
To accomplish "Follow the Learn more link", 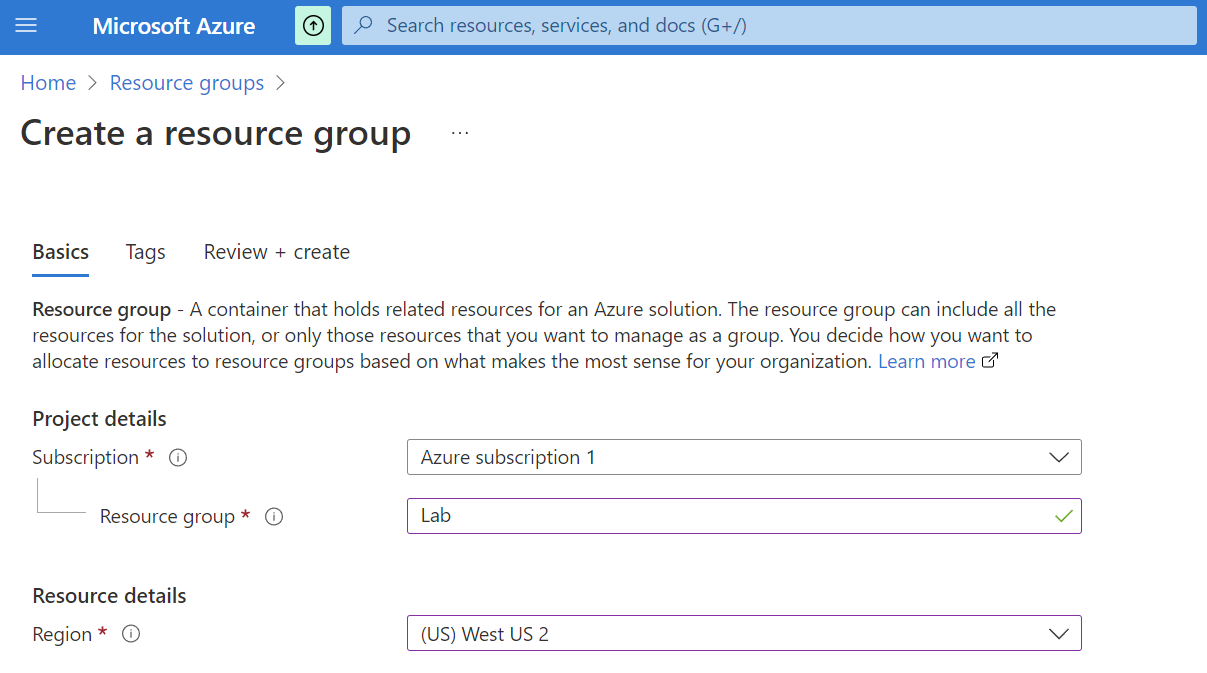I will click(x=926, y=360).
